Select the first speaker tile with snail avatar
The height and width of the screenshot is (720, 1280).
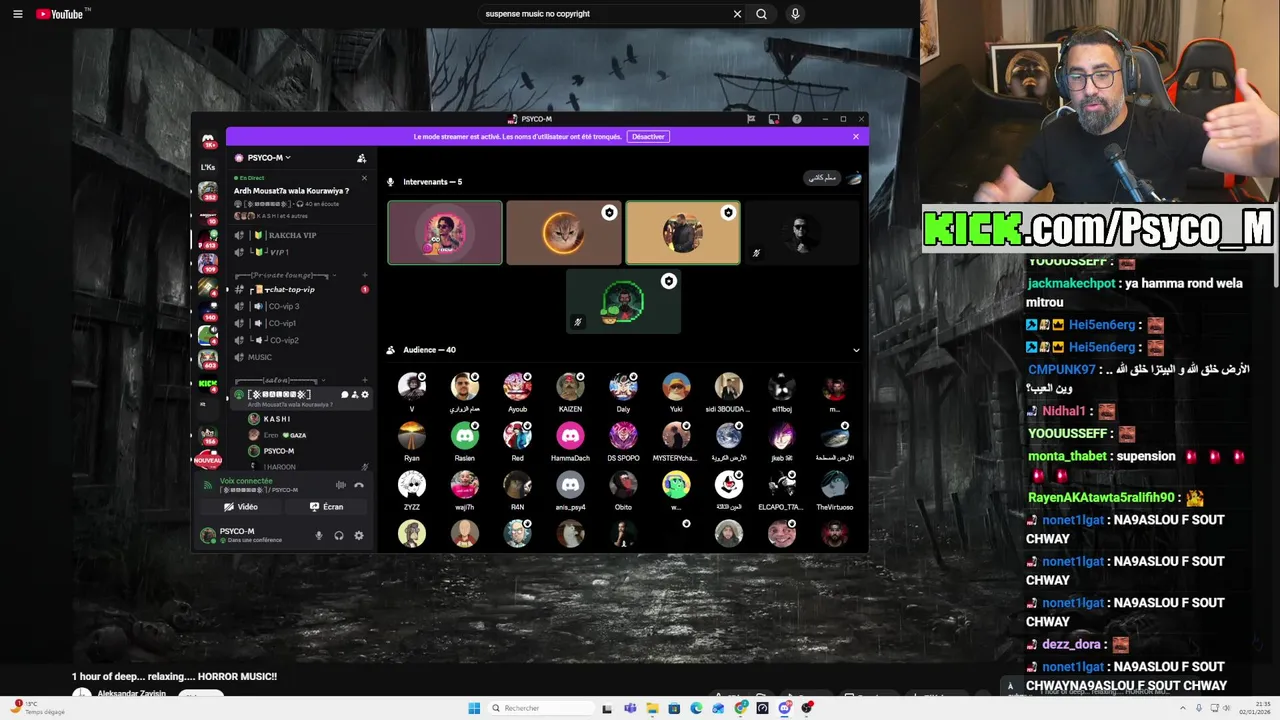445,233
